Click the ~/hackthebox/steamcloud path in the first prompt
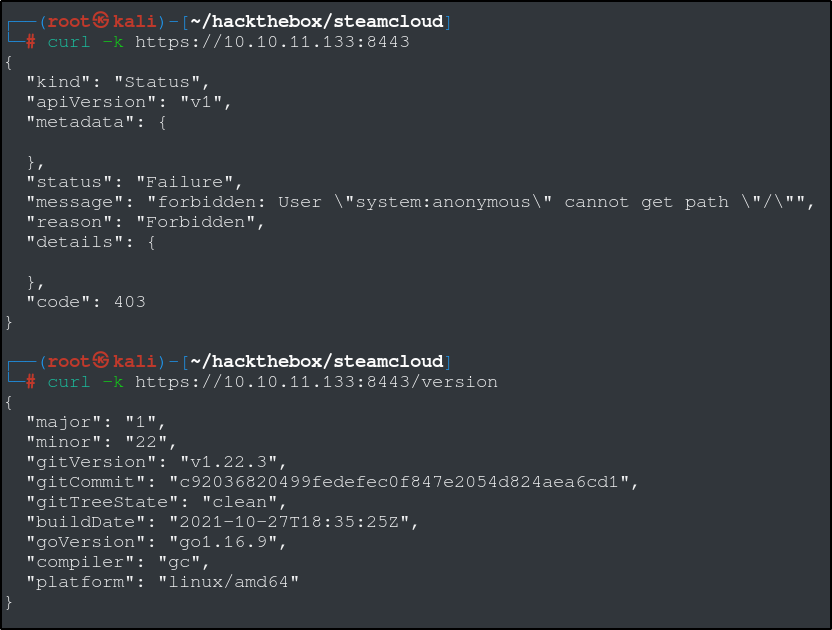 (x=315, y=21)
